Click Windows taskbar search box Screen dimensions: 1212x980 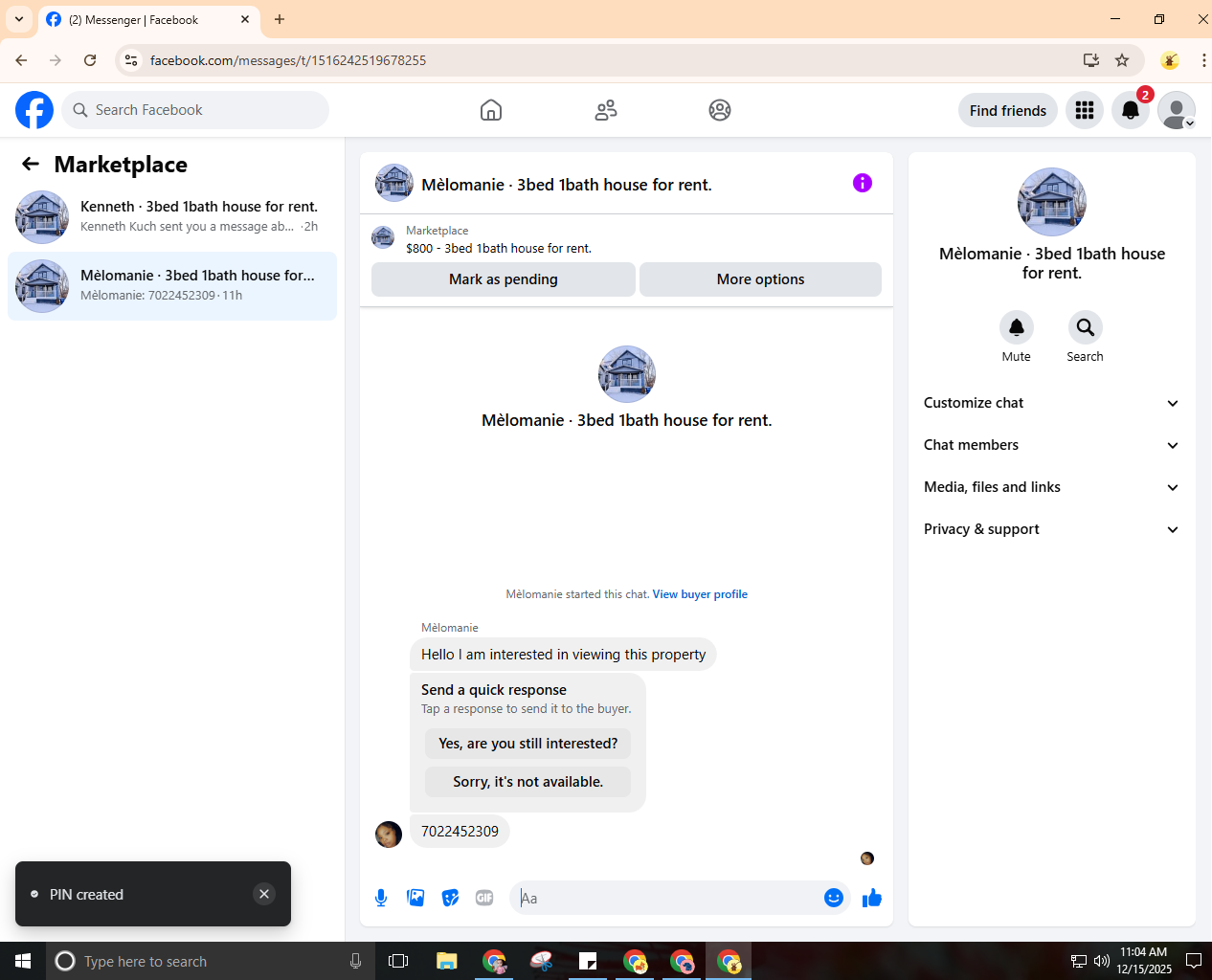[211, 961]
